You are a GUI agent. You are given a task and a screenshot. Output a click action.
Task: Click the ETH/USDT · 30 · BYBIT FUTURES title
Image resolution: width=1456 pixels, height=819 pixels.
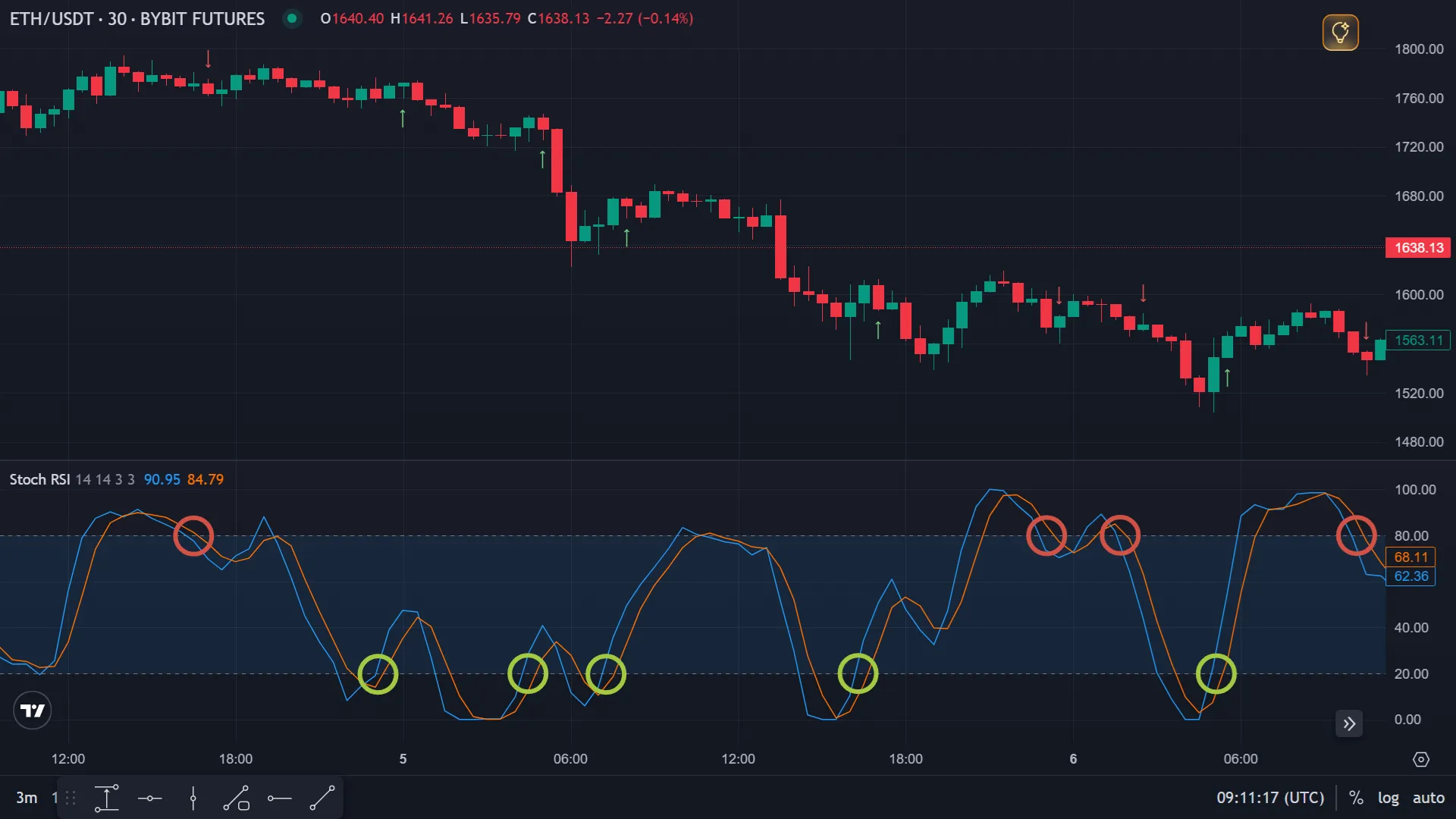click(137, 19)
